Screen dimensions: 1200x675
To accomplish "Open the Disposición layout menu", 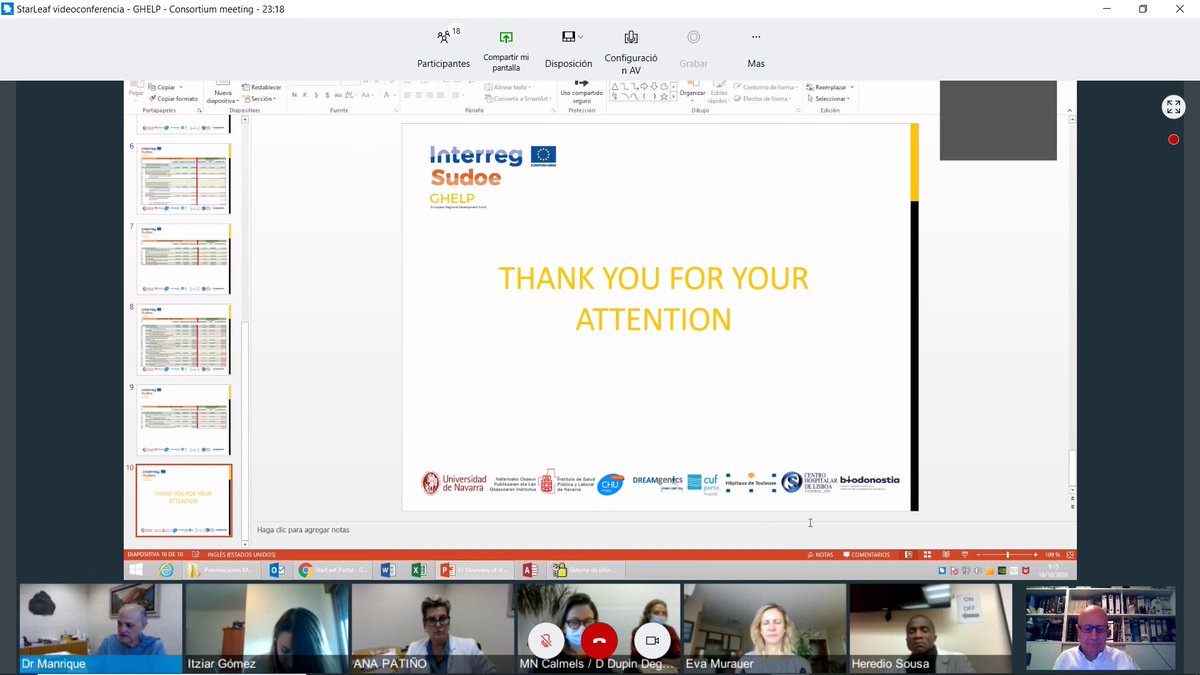I will [x=568, y=48].
